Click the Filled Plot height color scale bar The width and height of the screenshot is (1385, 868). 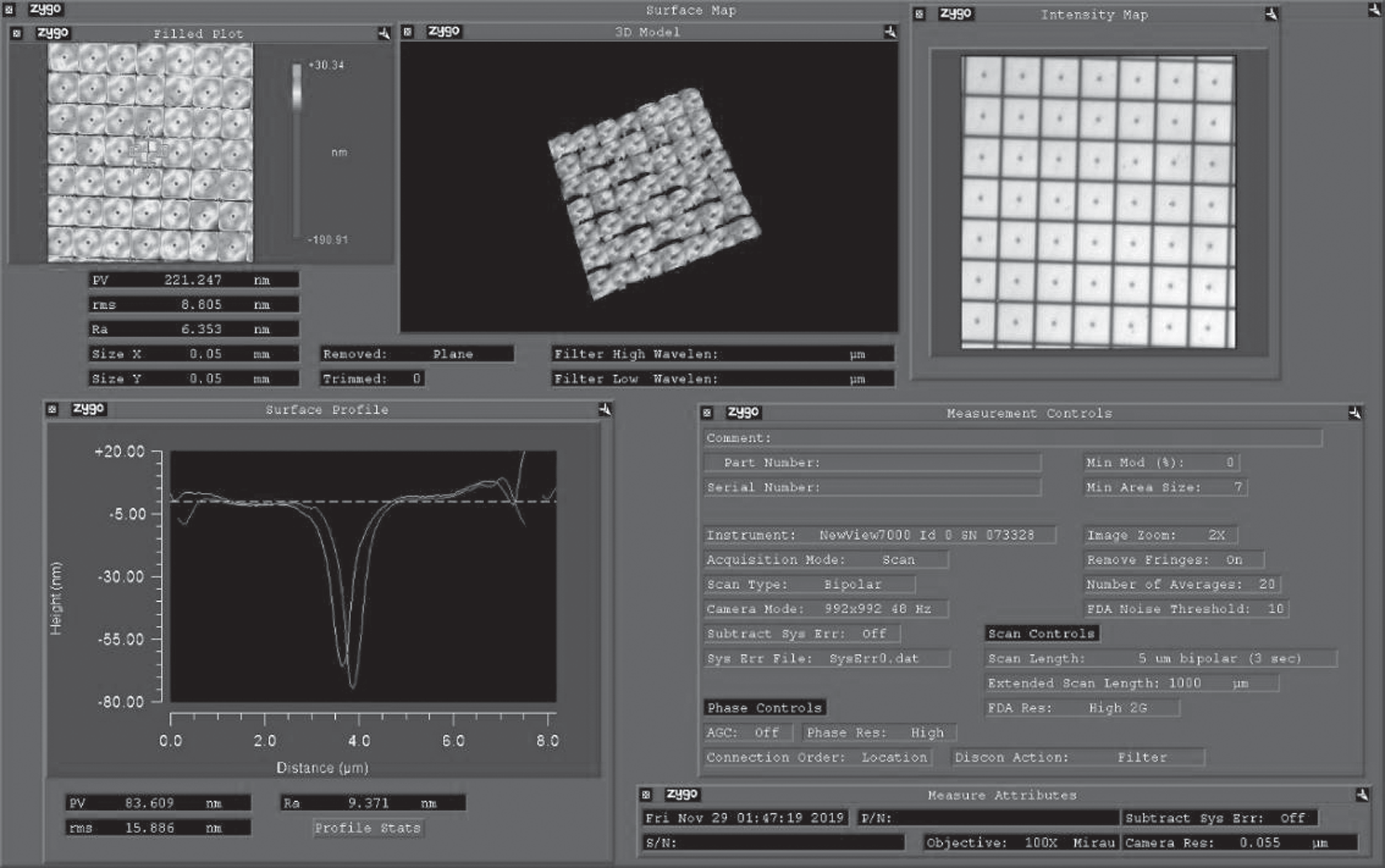tap(296, 151)
